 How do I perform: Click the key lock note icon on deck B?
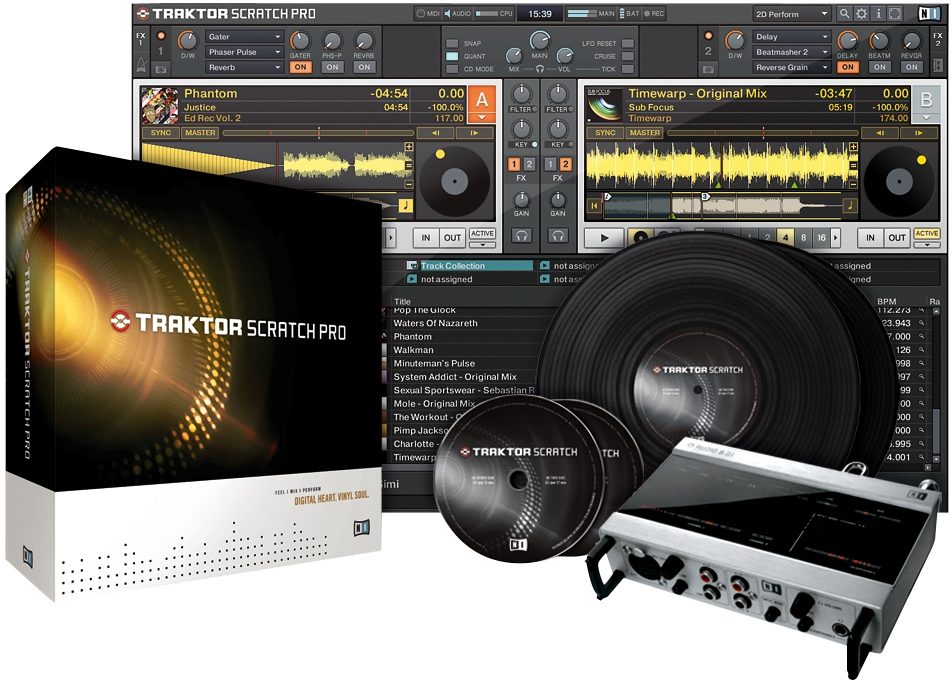(x=850, y=206)
